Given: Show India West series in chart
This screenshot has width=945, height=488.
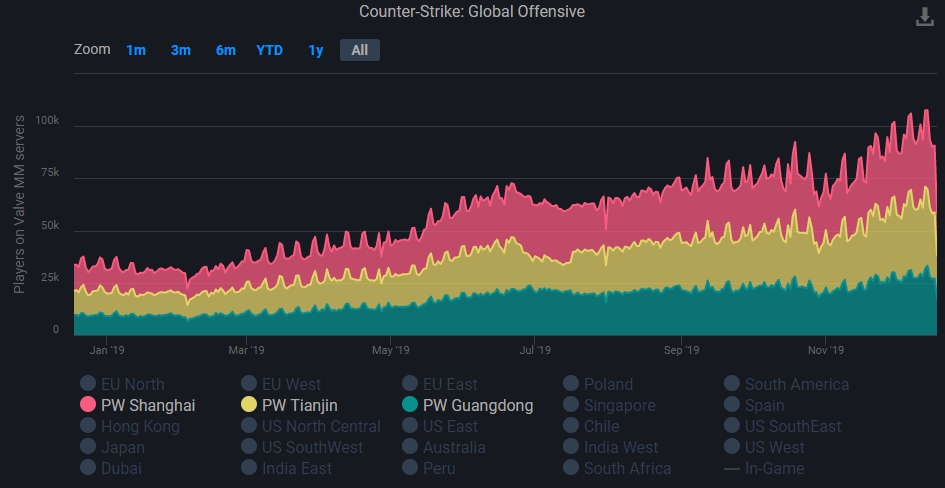Looking at the screenshot, I should [x=611, y=448].
